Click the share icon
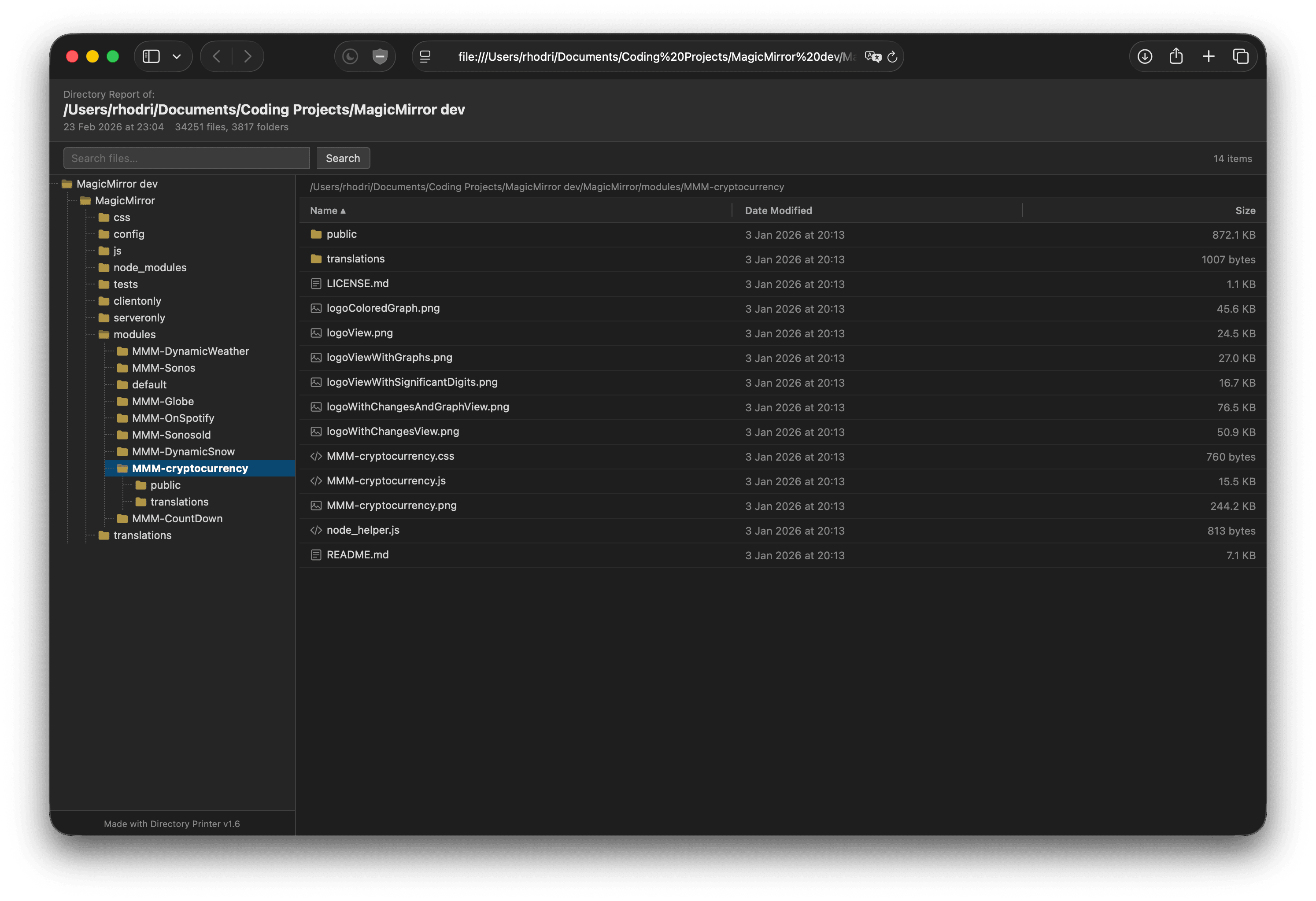The height and width of the screenshot is (901, 1316). click(1176, 57)
